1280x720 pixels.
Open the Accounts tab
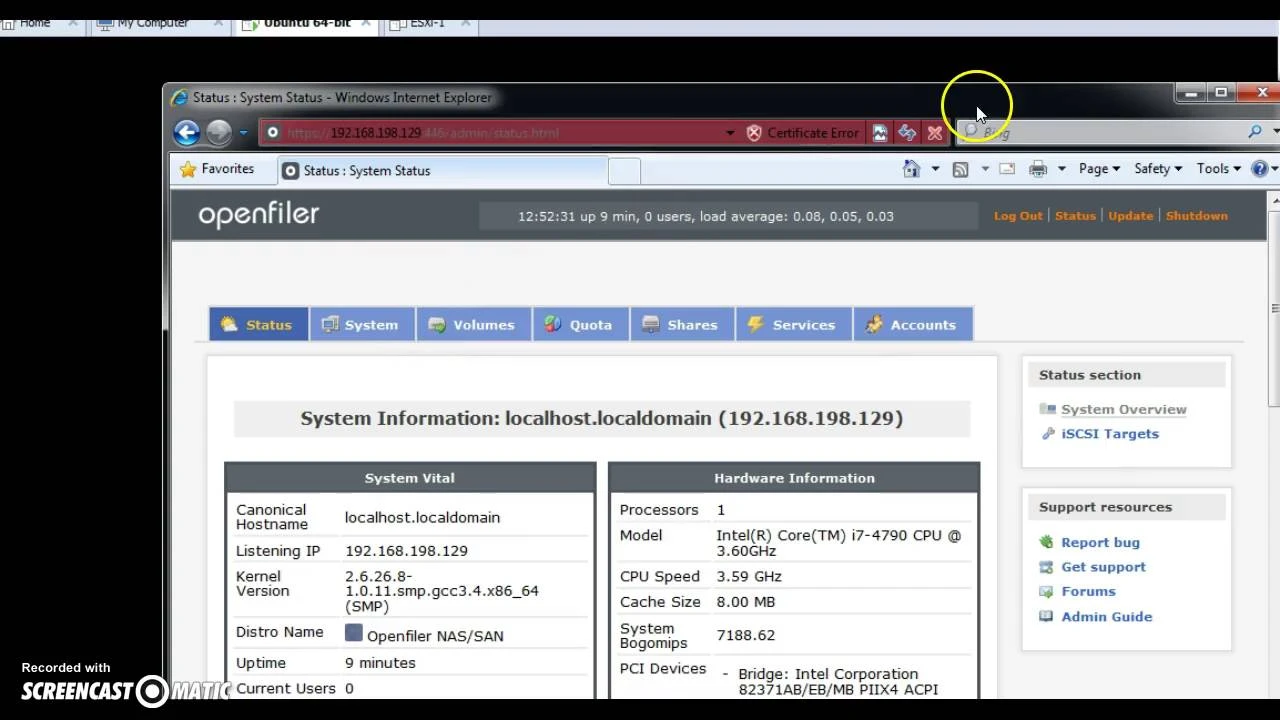(x=912, y=324)
